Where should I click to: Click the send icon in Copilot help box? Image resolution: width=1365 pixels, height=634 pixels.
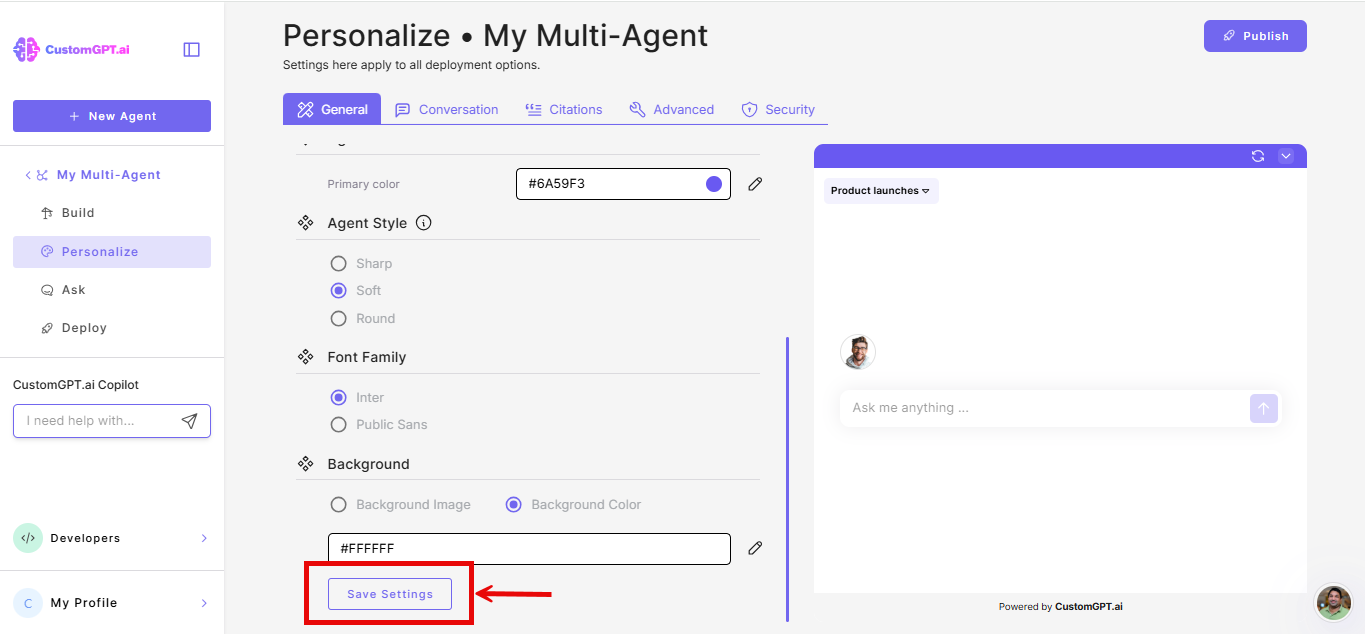pos(189,420)
